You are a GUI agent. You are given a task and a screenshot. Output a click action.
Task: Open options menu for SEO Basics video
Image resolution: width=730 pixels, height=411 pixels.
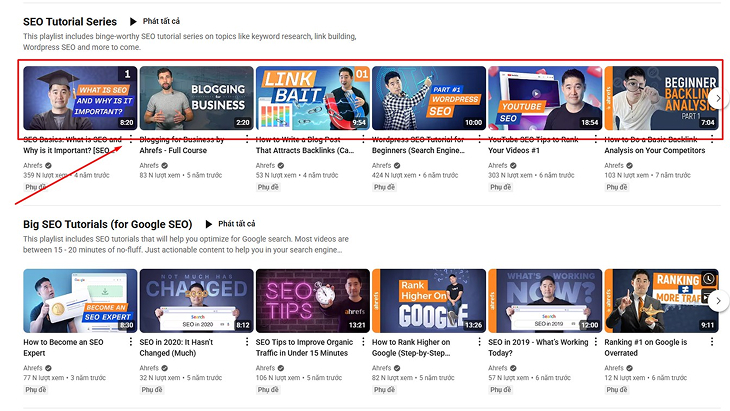click(x=131, y=139)
